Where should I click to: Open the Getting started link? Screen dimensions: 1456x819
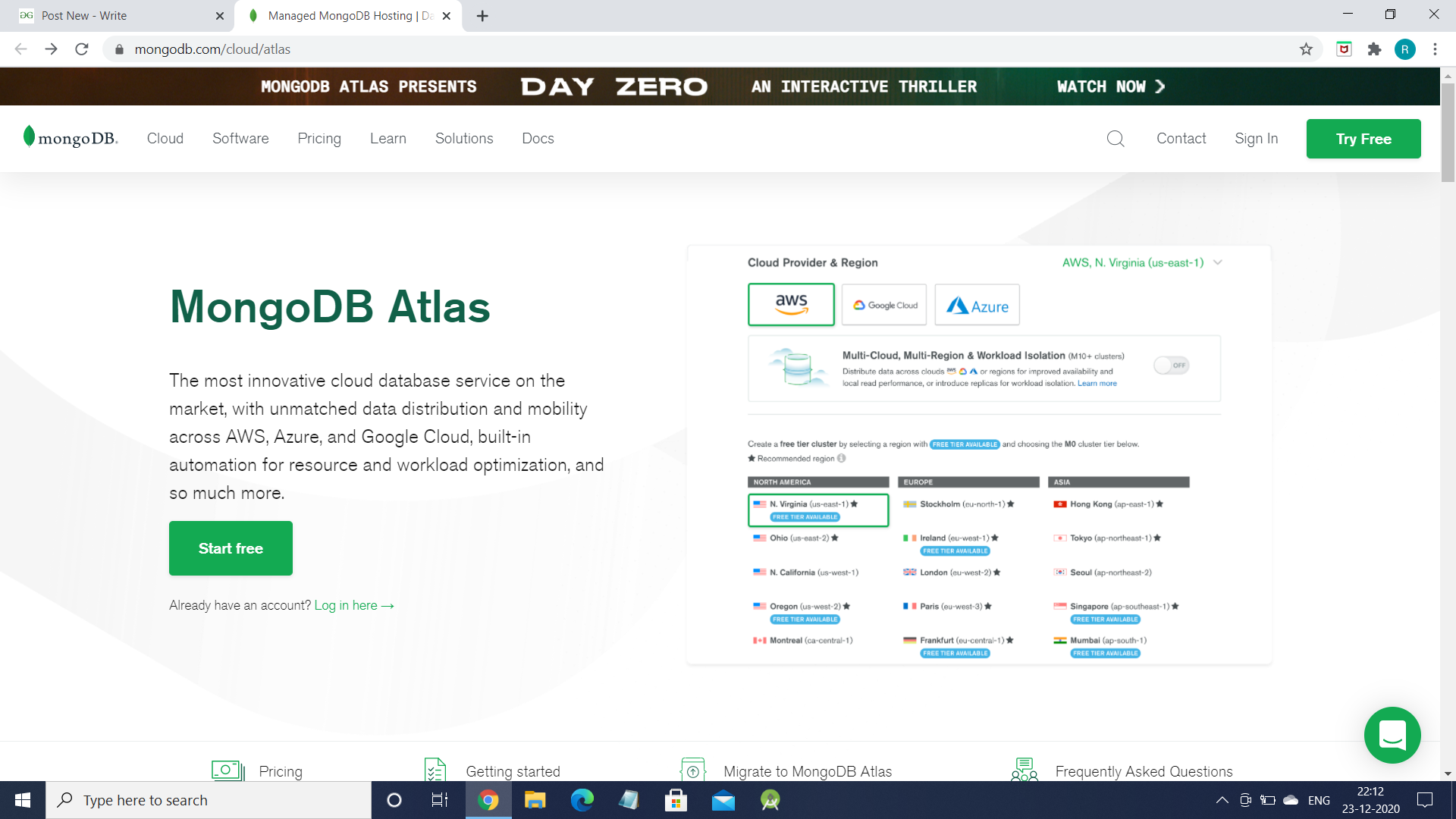tap(513, 771)
